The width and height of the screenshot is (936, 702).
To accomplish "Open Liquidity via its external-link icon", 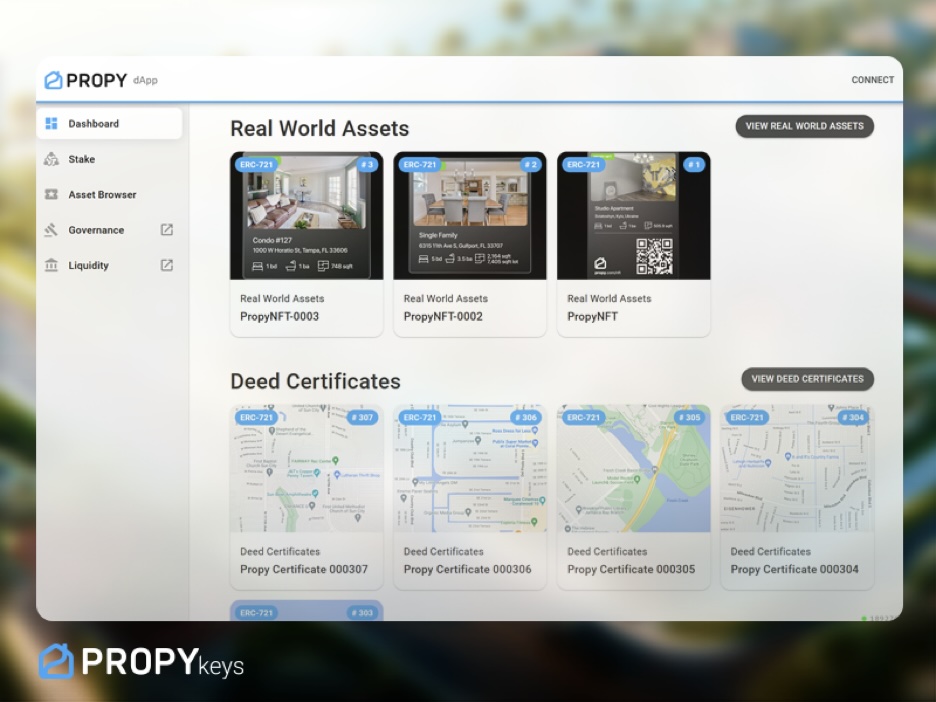I will pyautogui.click(x=168, y=266).
